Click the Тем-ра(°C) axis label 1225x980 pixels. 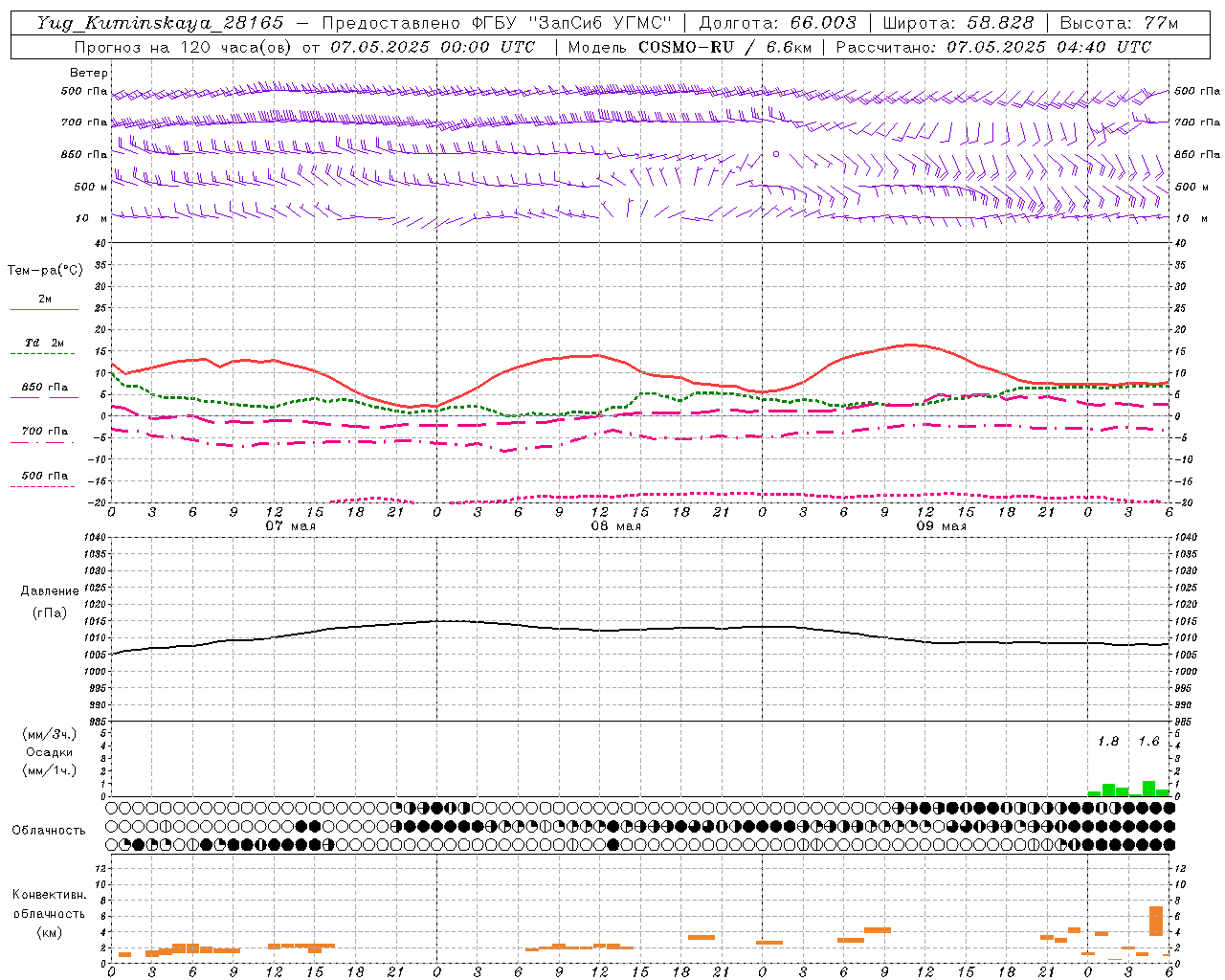[45, 271]
